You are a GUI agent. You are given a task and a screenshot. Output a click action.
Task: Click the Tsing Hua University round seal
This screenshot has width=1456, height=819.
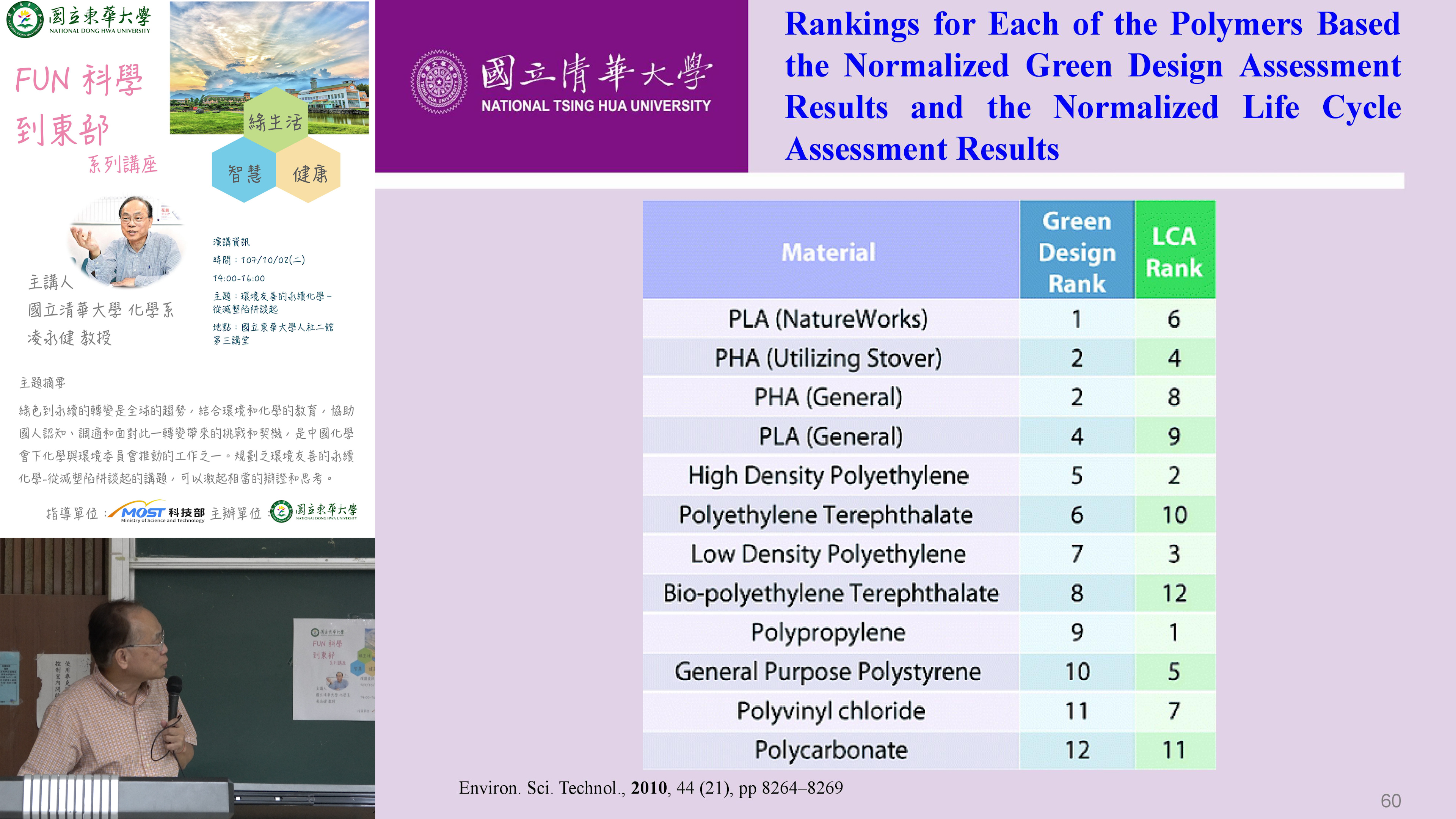click(439, 83)
